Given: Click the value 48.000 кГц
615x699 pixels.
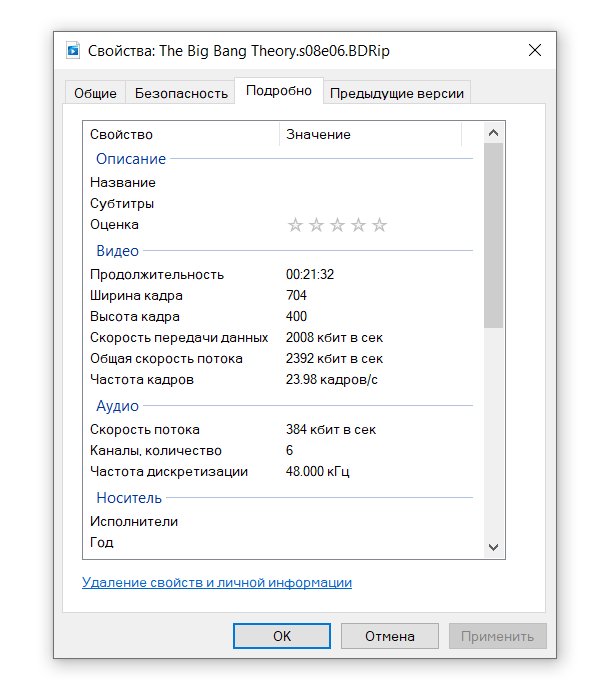Looking at the screenshot, I should point(317,471).
